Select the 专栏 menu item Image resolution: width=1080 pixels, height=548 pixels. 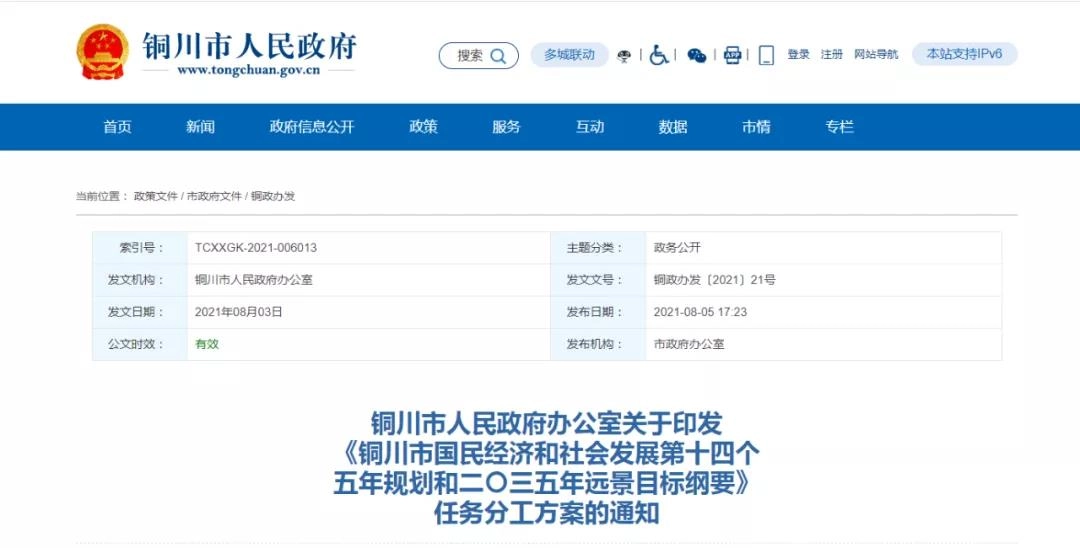click(x=839, y=127)
